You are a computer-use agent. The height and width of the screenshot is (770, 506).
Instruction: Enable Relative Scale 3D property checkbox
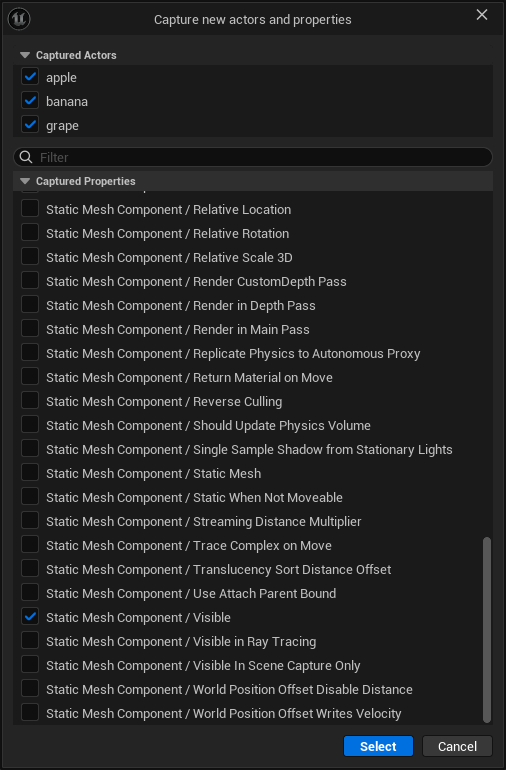pos(30,257)
